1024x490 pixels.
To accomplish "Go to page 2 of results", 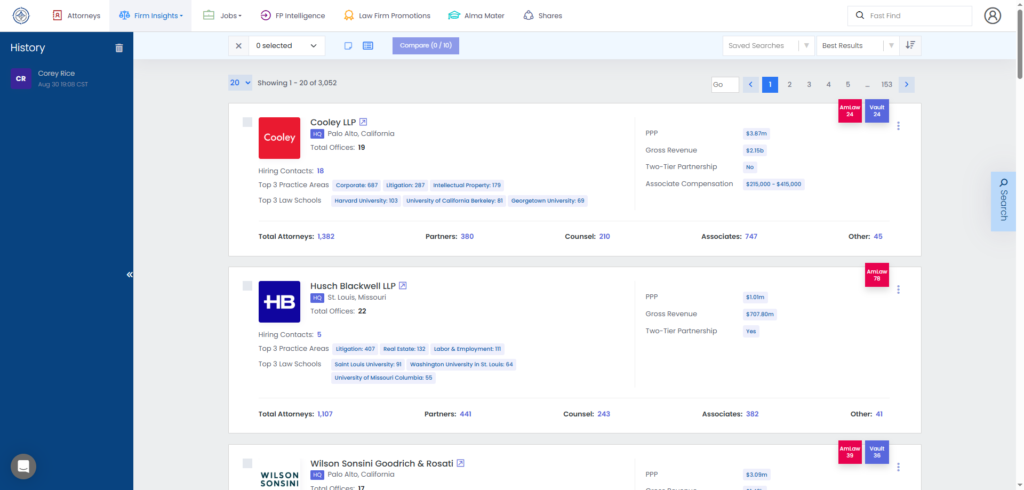I will [789, 85].
